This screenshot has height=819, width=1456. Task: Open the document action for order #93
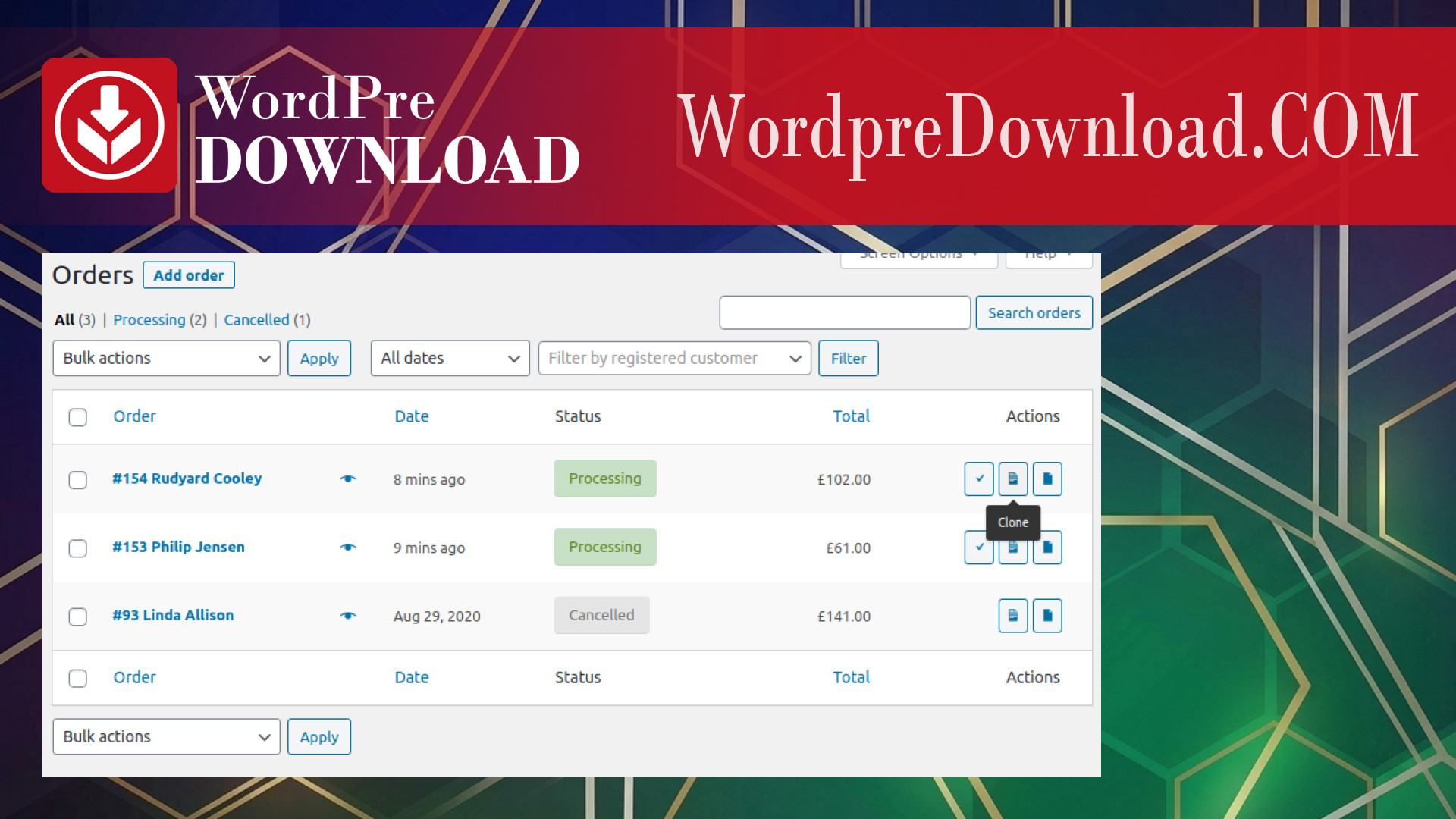click(1047, 615)
